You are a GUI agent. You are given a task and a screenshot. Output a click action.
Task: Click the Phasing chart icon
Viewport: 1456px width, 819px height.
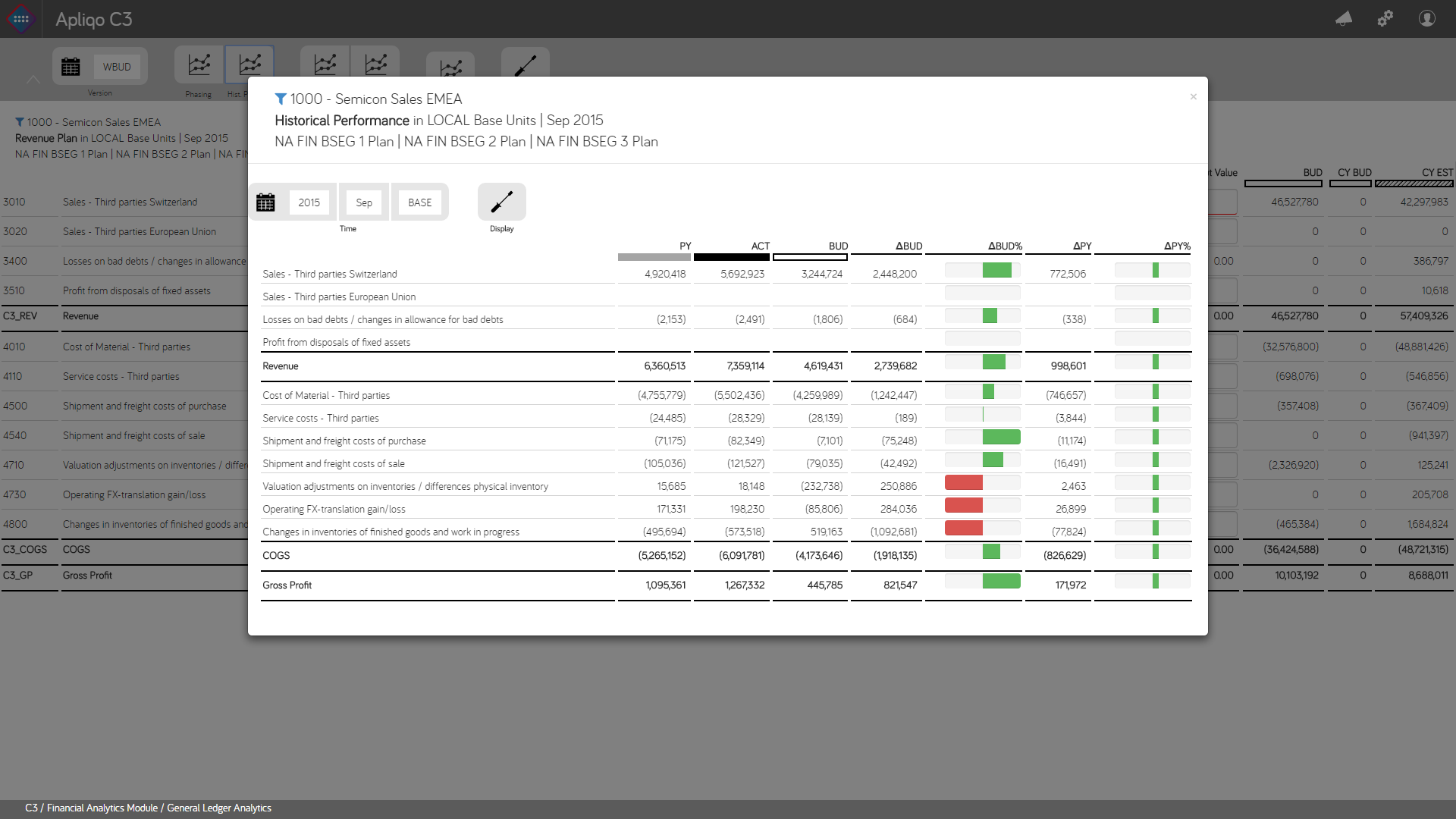(x=199, y=65)
